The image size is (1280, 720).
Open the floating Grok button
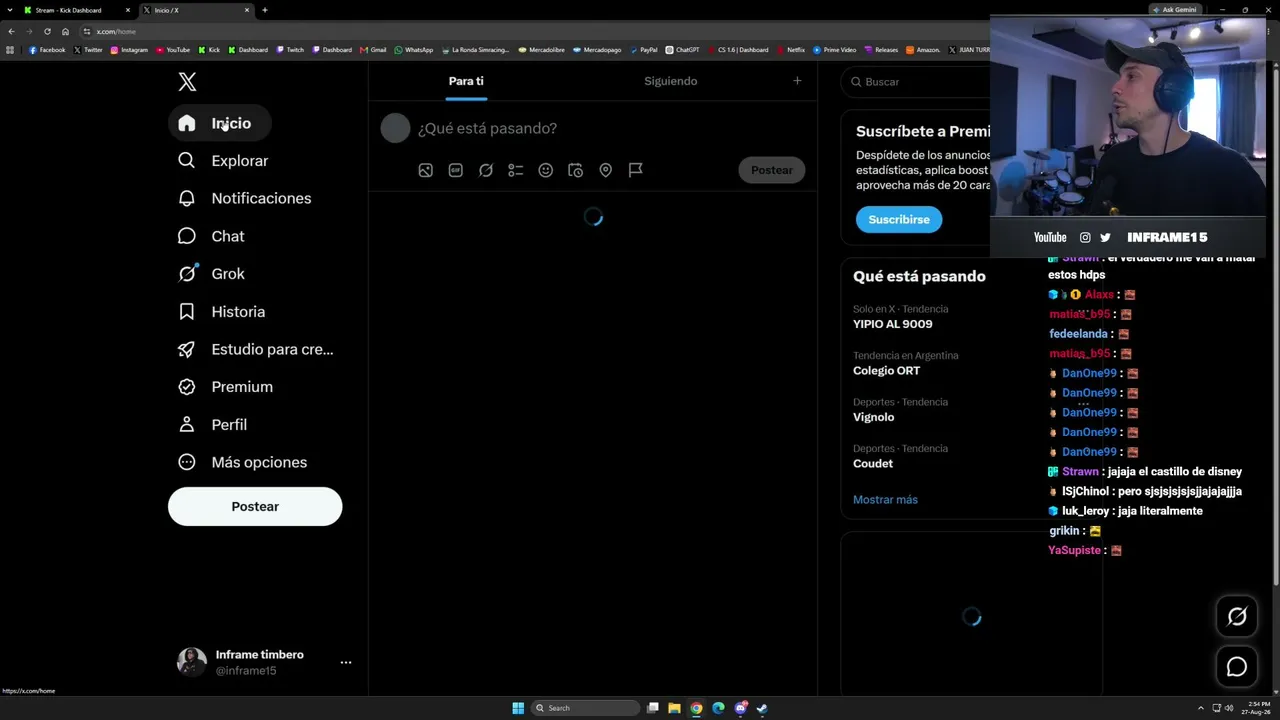click(x=1237, y=617)
